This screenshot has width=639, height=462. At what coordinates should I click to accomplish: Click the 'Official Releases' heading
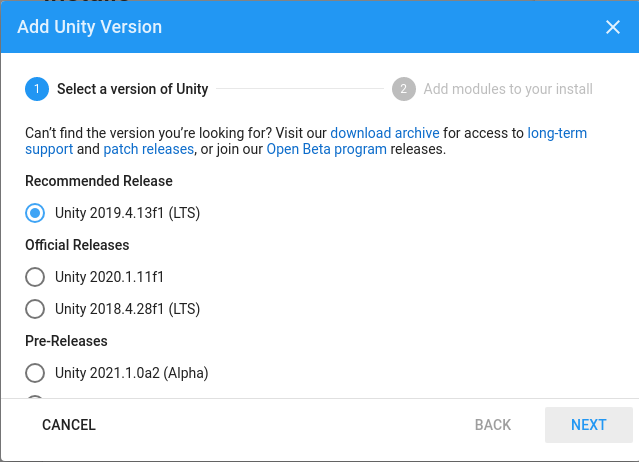(77, 245)
